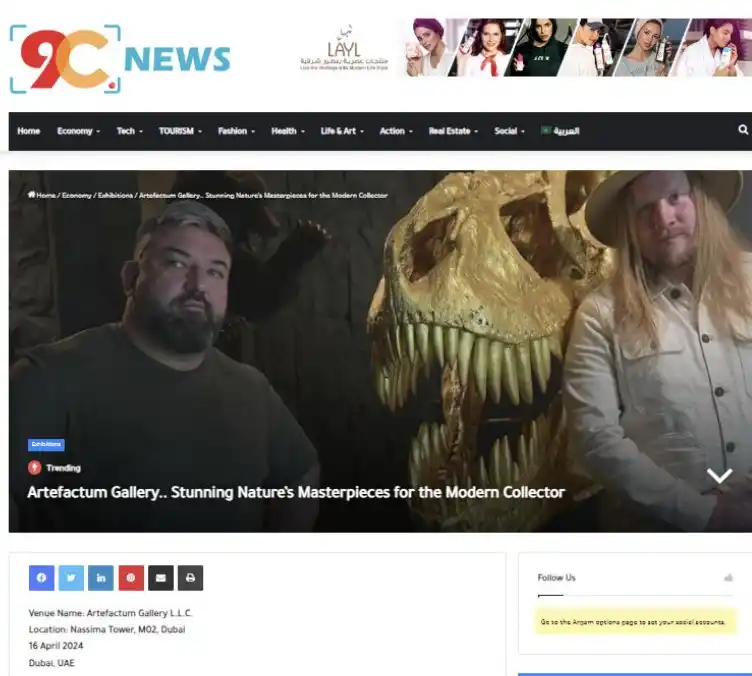
Task: Expand the TOURISM dropdown menu
Action: click(180, 131)
